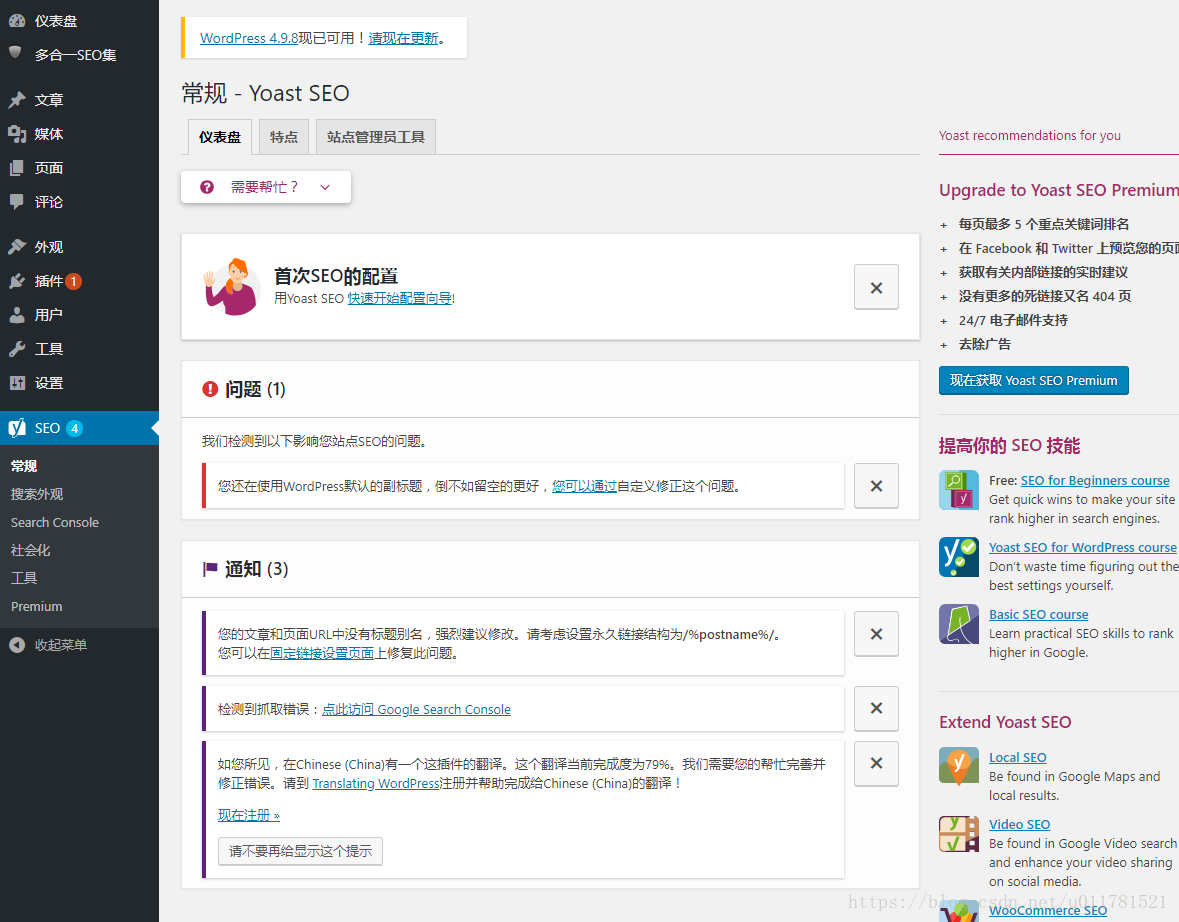
Task: Switch to the 仪表盘 tab
Action: tap(220, 137)
